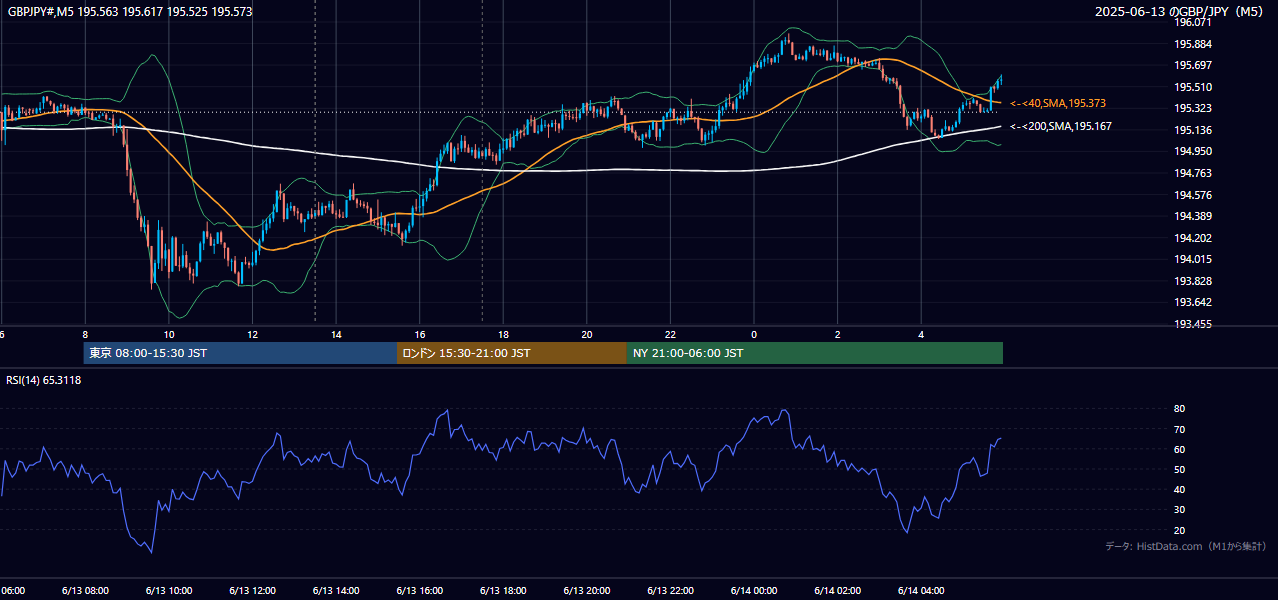This screenshot has height=600, width=1278.
Task: Click price axis value 194.576
Action: coord(1193,195)
